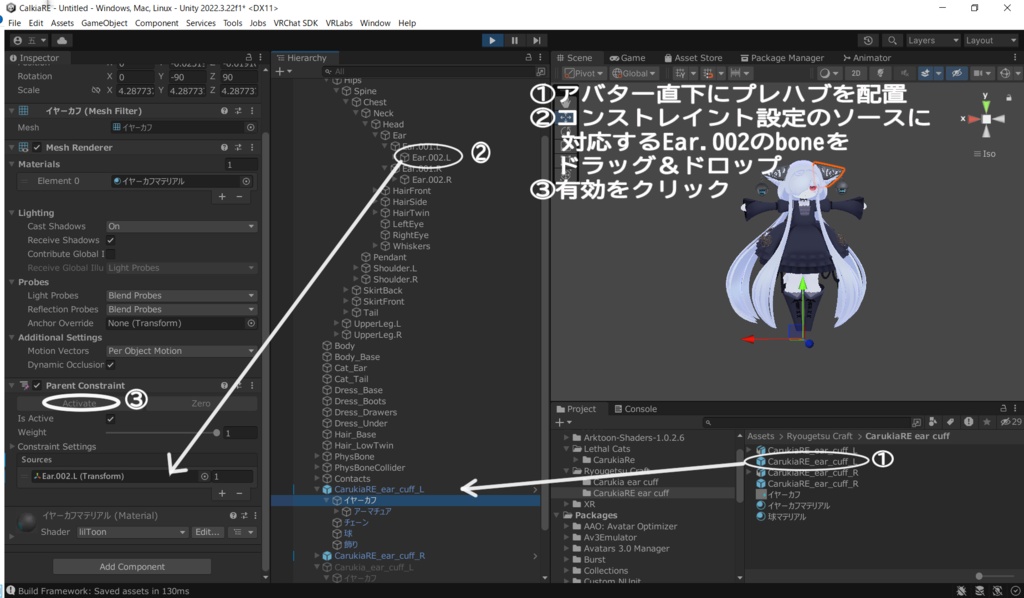Toggle scene effects layers icon
Screen dimensions: 1024x598
coord(927,73)
